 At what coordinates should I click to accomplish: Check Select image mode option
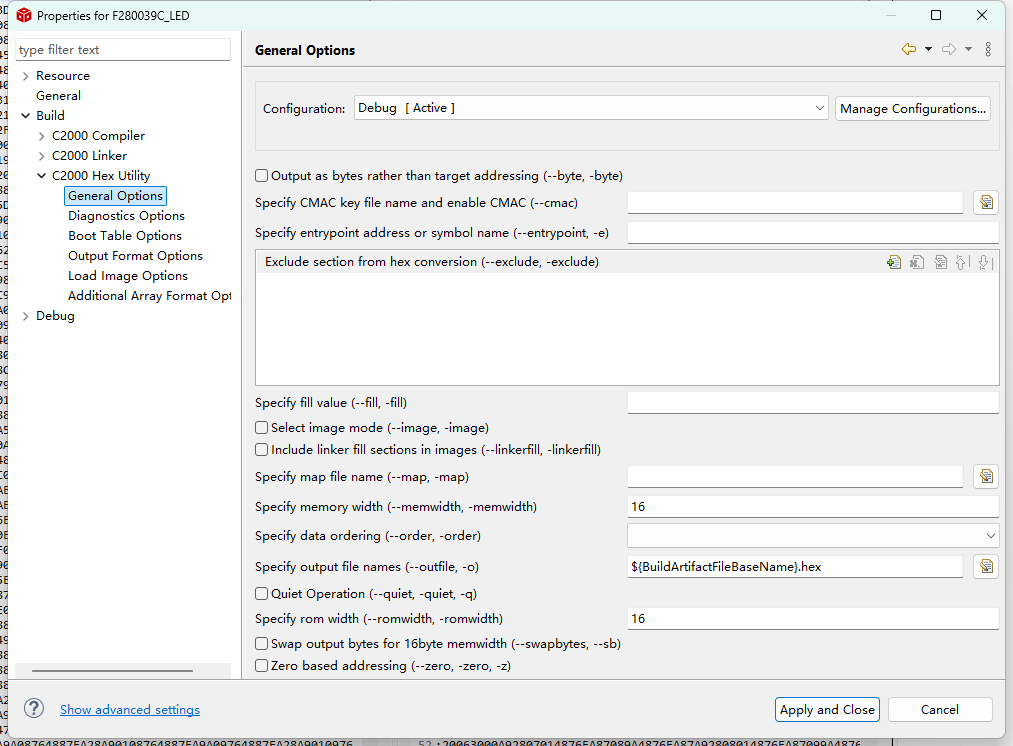point(262,428)
